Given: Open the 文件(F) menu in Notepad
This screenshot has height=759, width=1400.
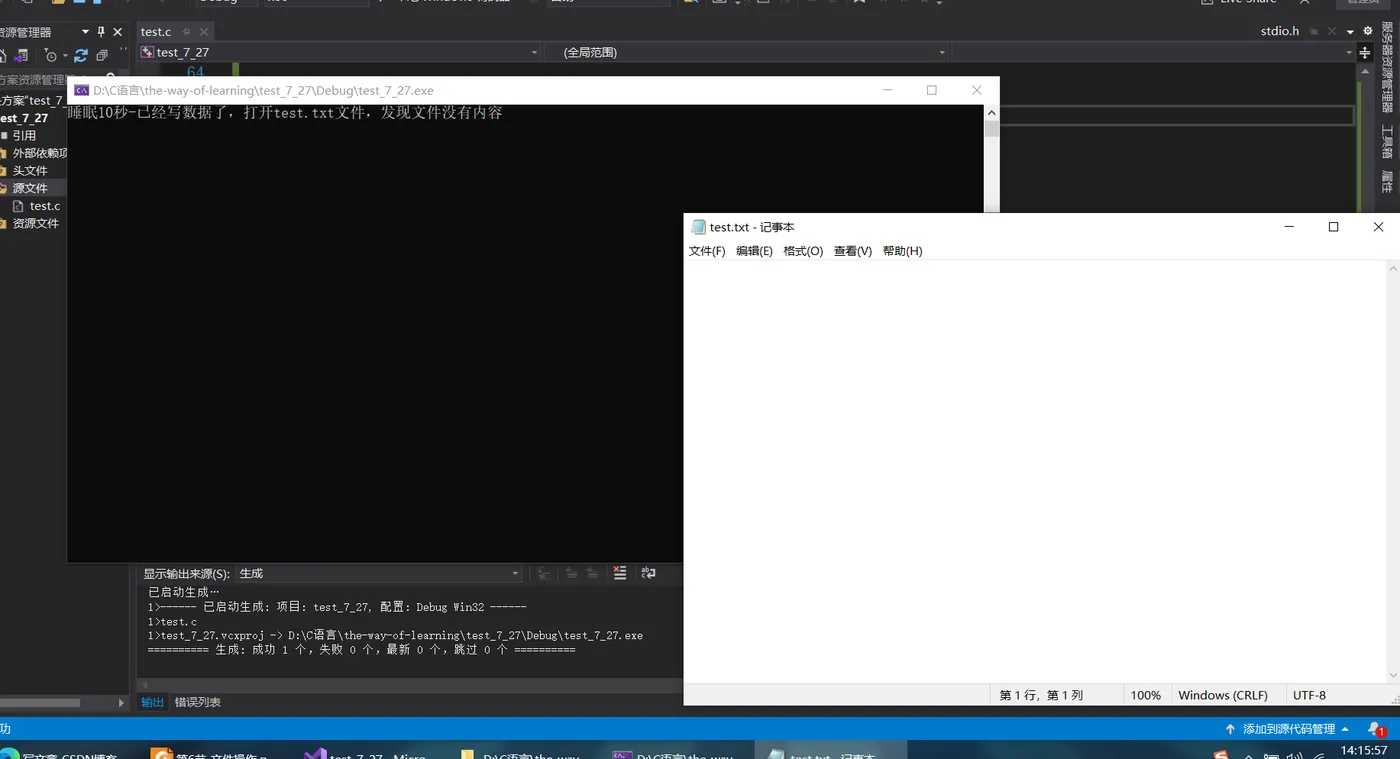Looking at the screenshot, I should tap(707, 251).
